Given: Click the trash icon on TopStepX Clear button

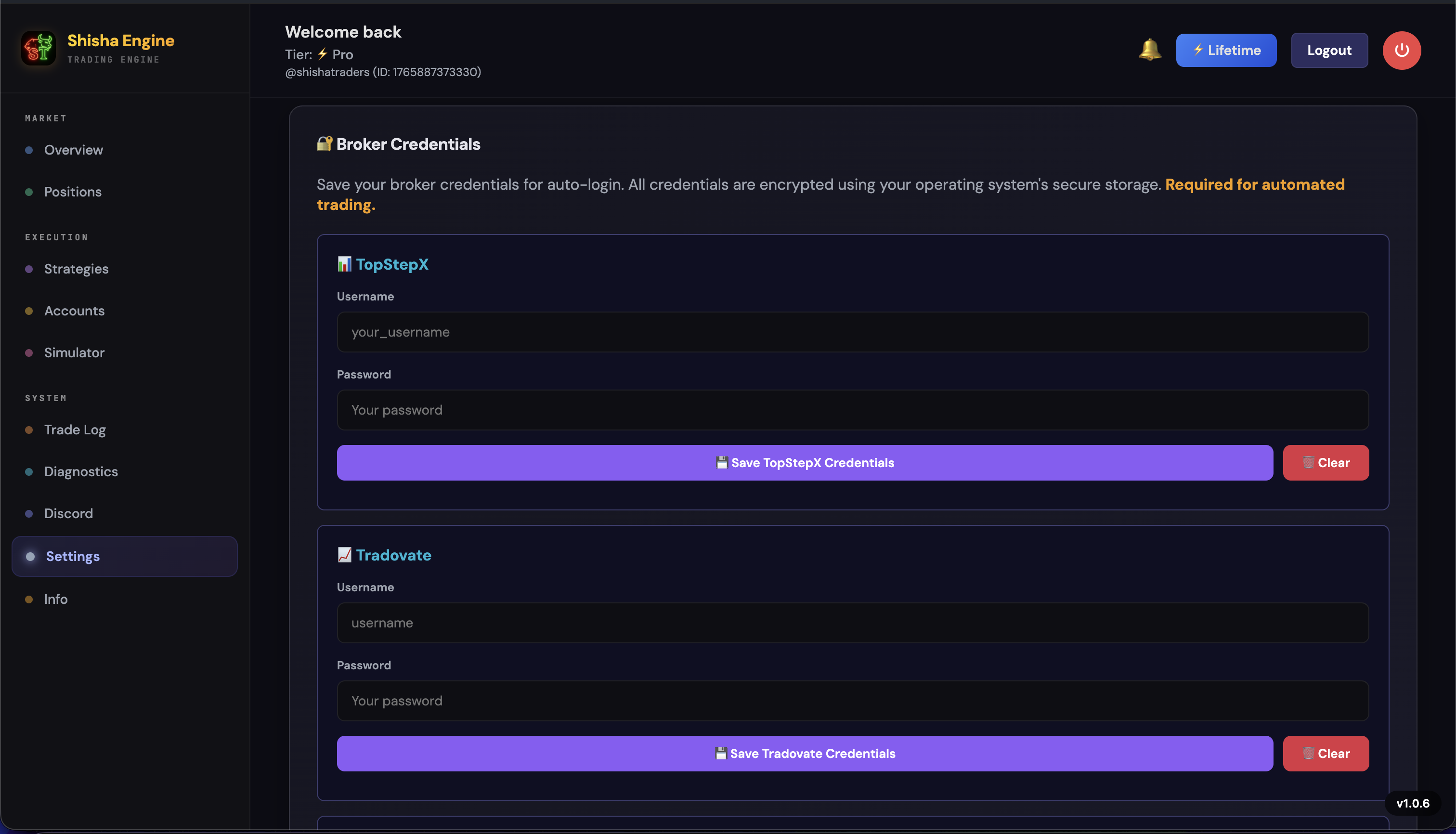Looking at the screenshot, I should 1308,462.
